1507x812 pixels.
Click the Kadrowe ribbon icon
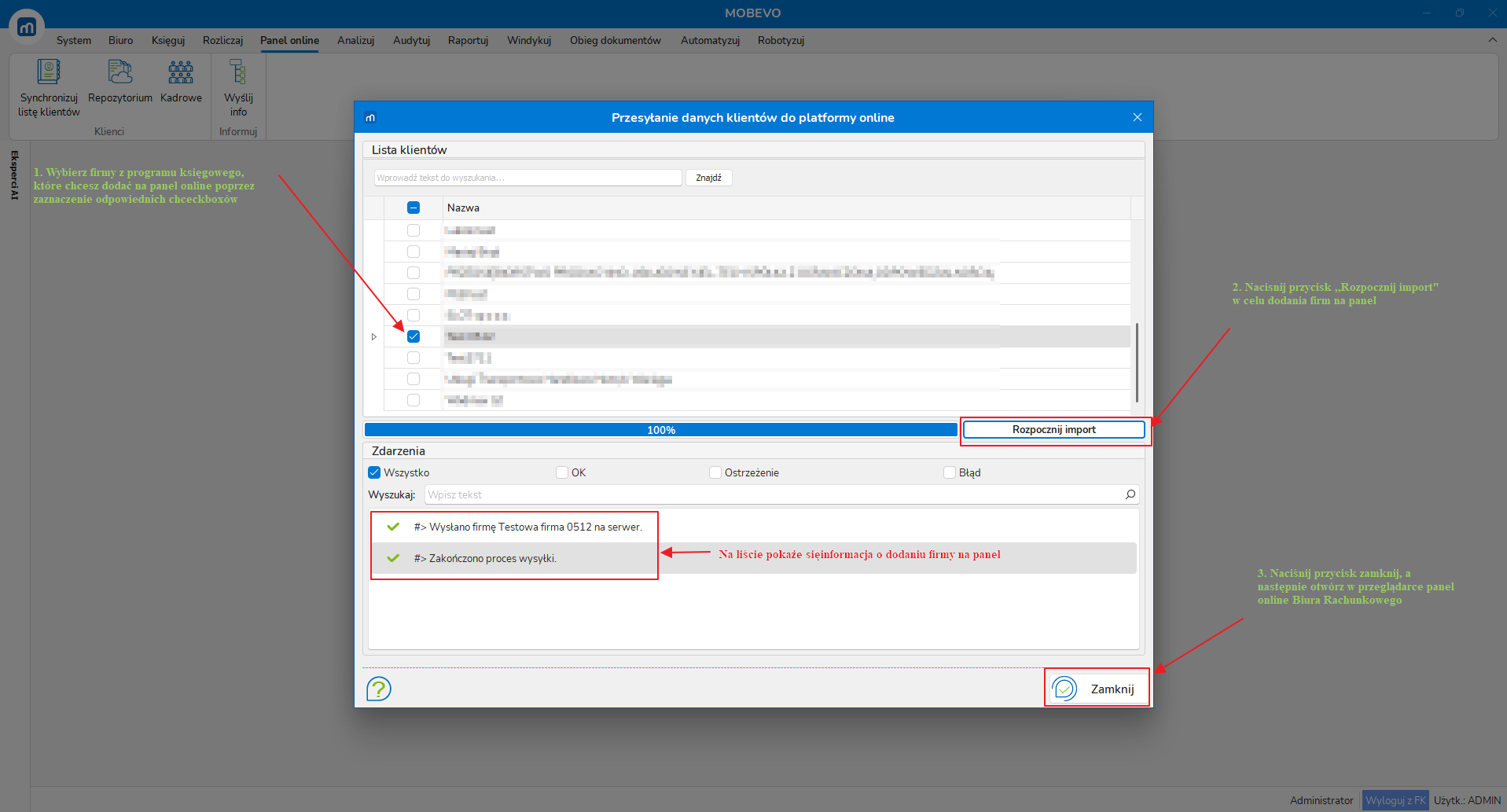tap(181, 73)
